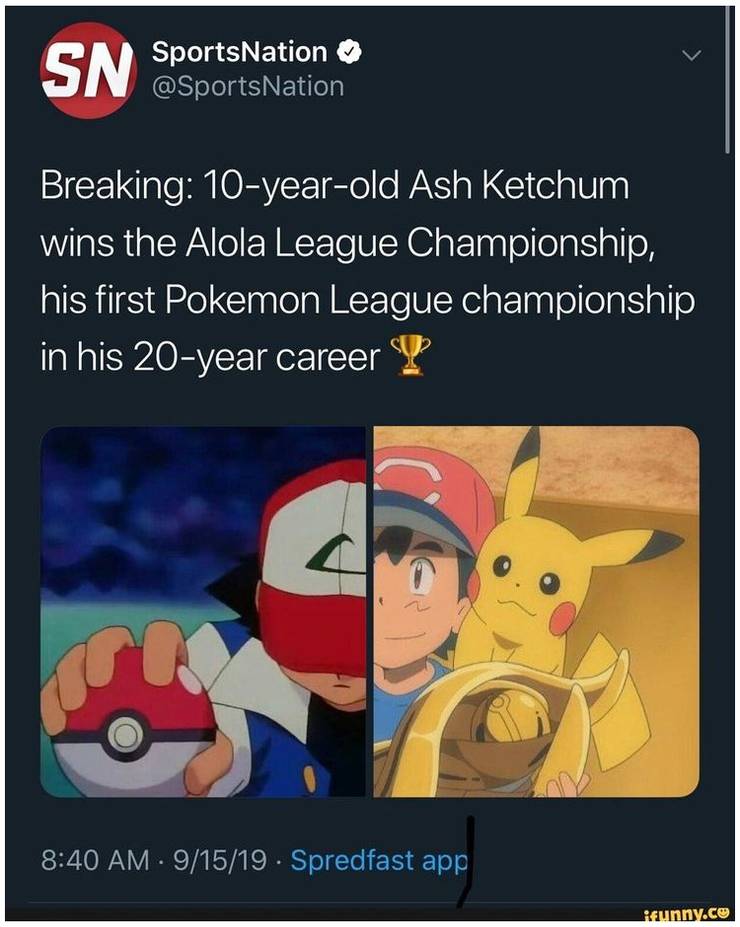
Task: Click the 'Breaking: 10-year-old Ash Ketchum' headline line
Action: pyautogui.click(x=335, y=186)
